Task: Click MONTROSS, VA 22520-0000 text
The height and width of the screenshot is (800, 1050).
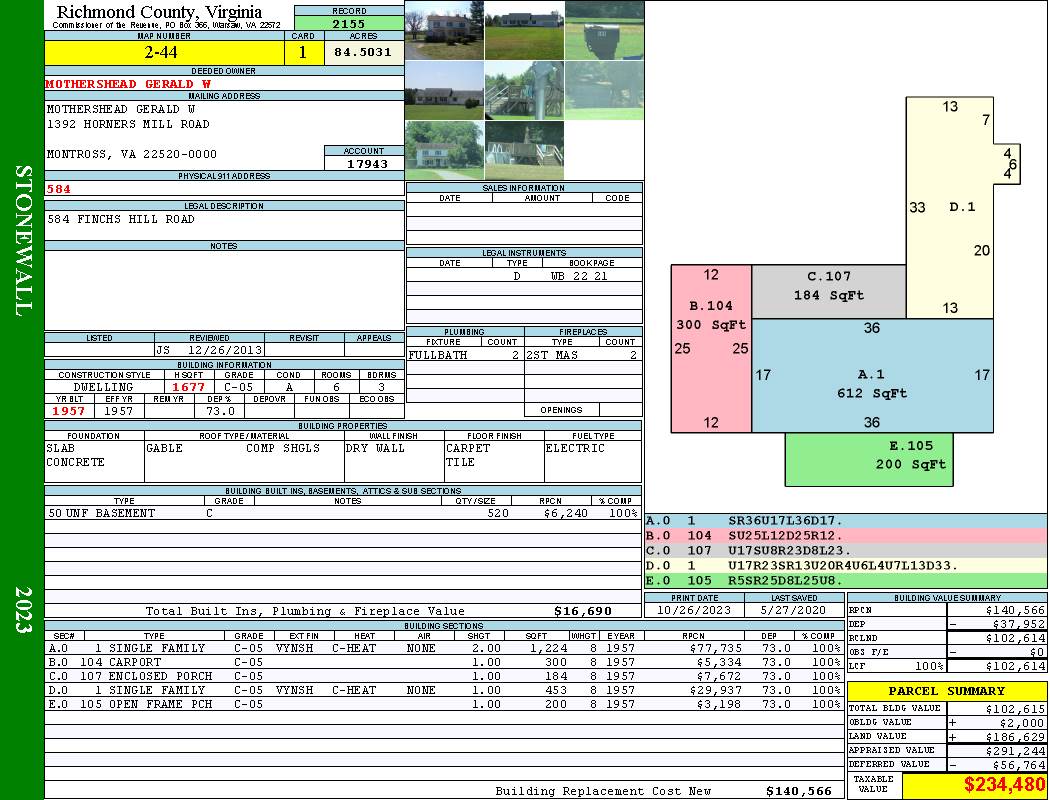Action: point(132,154)
